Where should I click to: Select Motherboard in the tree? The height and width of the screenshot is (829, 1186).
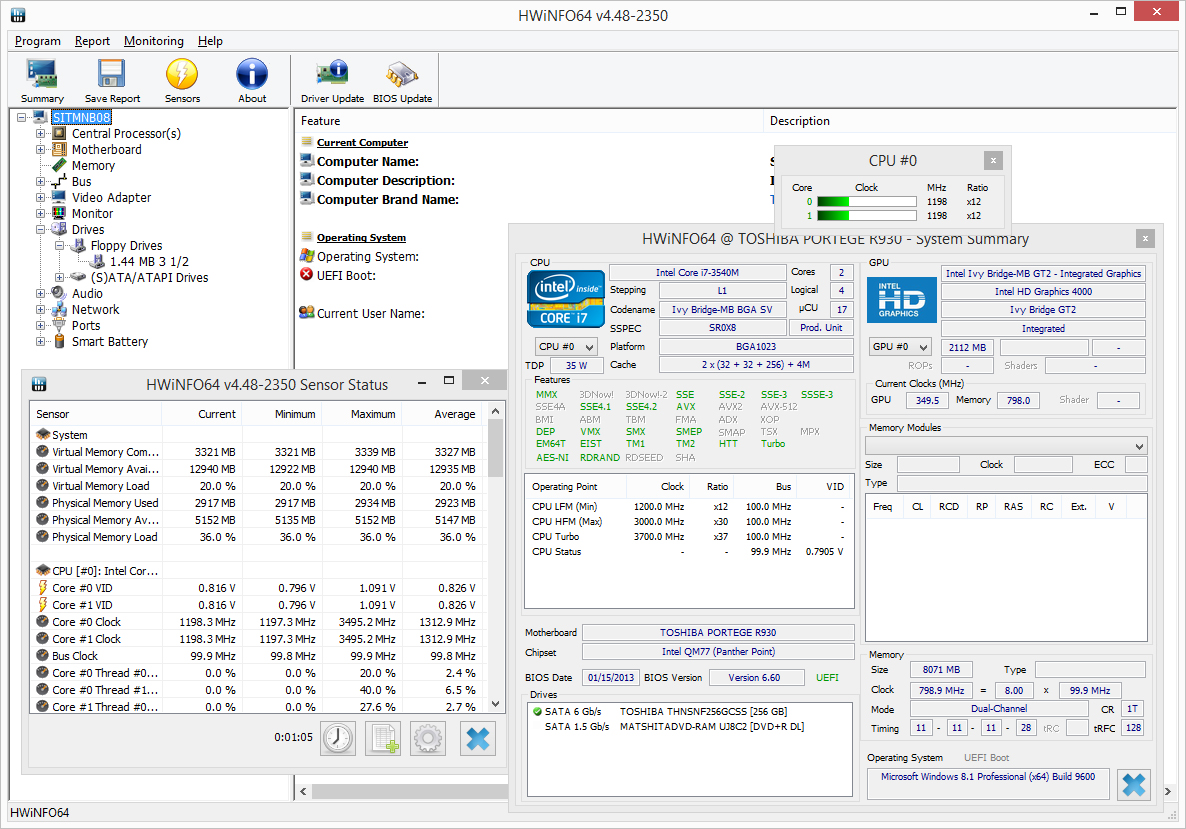click(x=107, y=150)
